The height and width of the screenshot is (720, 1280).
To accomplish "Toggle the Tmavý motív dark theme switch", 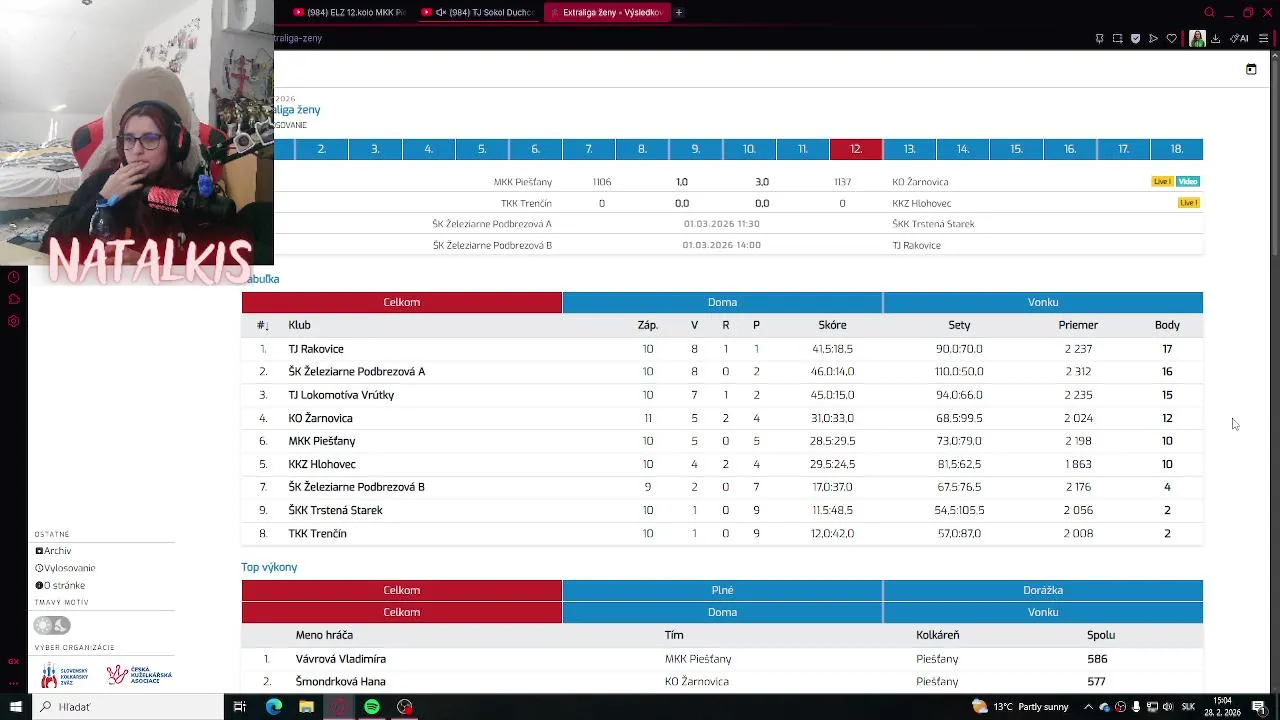I will click(52, 625).
